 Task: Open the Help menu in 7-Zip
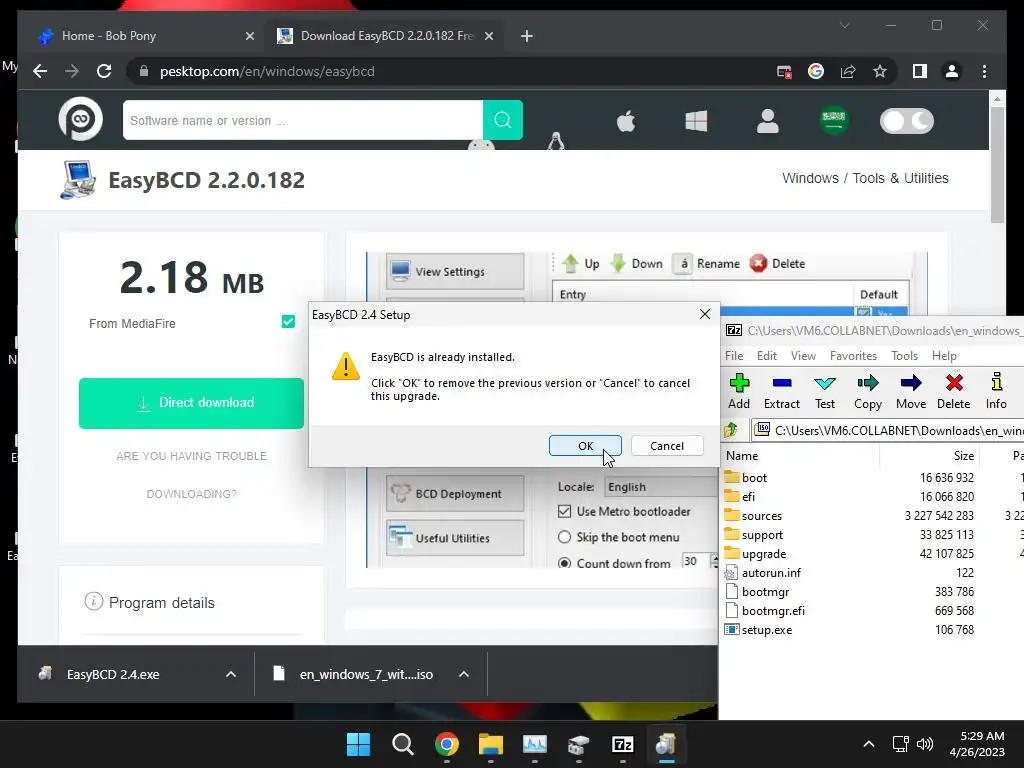[x=944, y=355]
